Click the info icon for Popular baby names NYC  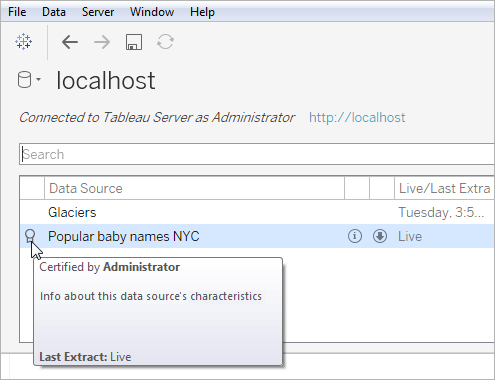[355, 236]
